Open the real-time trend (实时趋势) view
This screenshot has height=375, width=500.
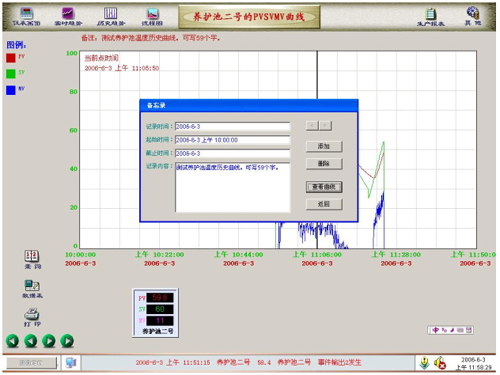(68, 17)
